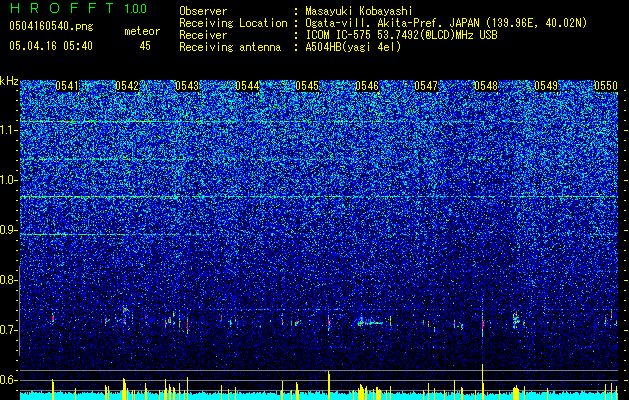629x400 pixels.
Task: Click the HROFFT program title
Action: point(62,8)
